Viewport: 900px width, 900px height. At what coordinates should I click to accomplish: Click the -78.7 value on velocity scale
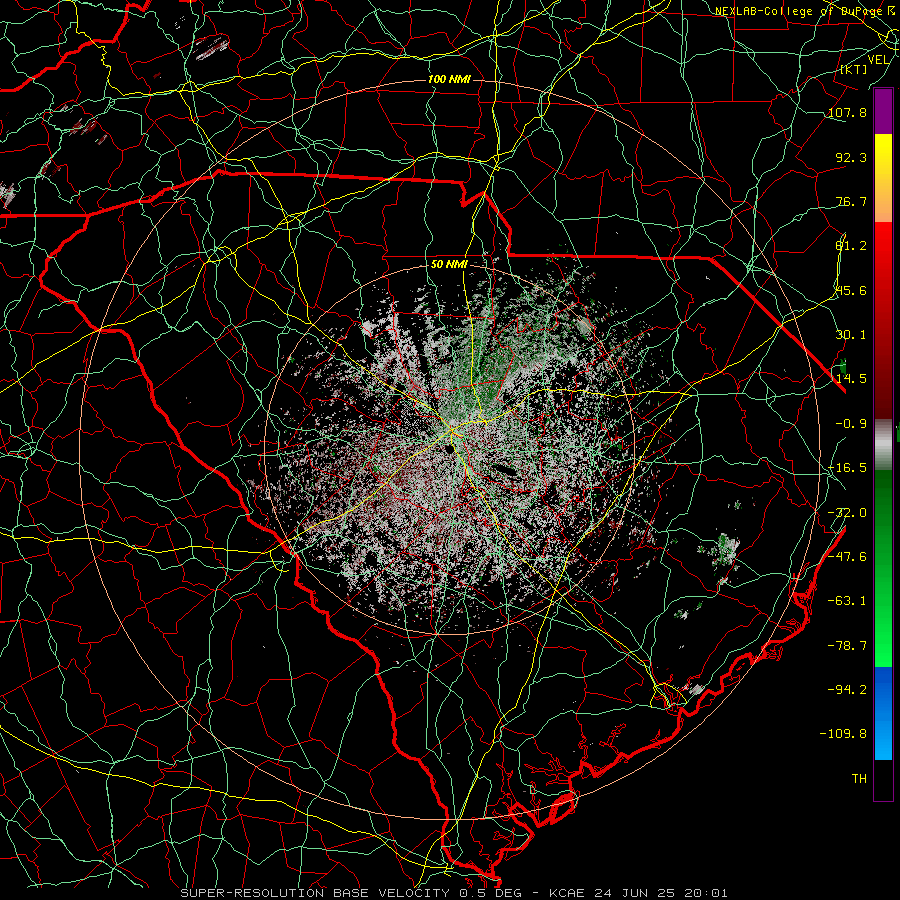click(x=847, y=646)
